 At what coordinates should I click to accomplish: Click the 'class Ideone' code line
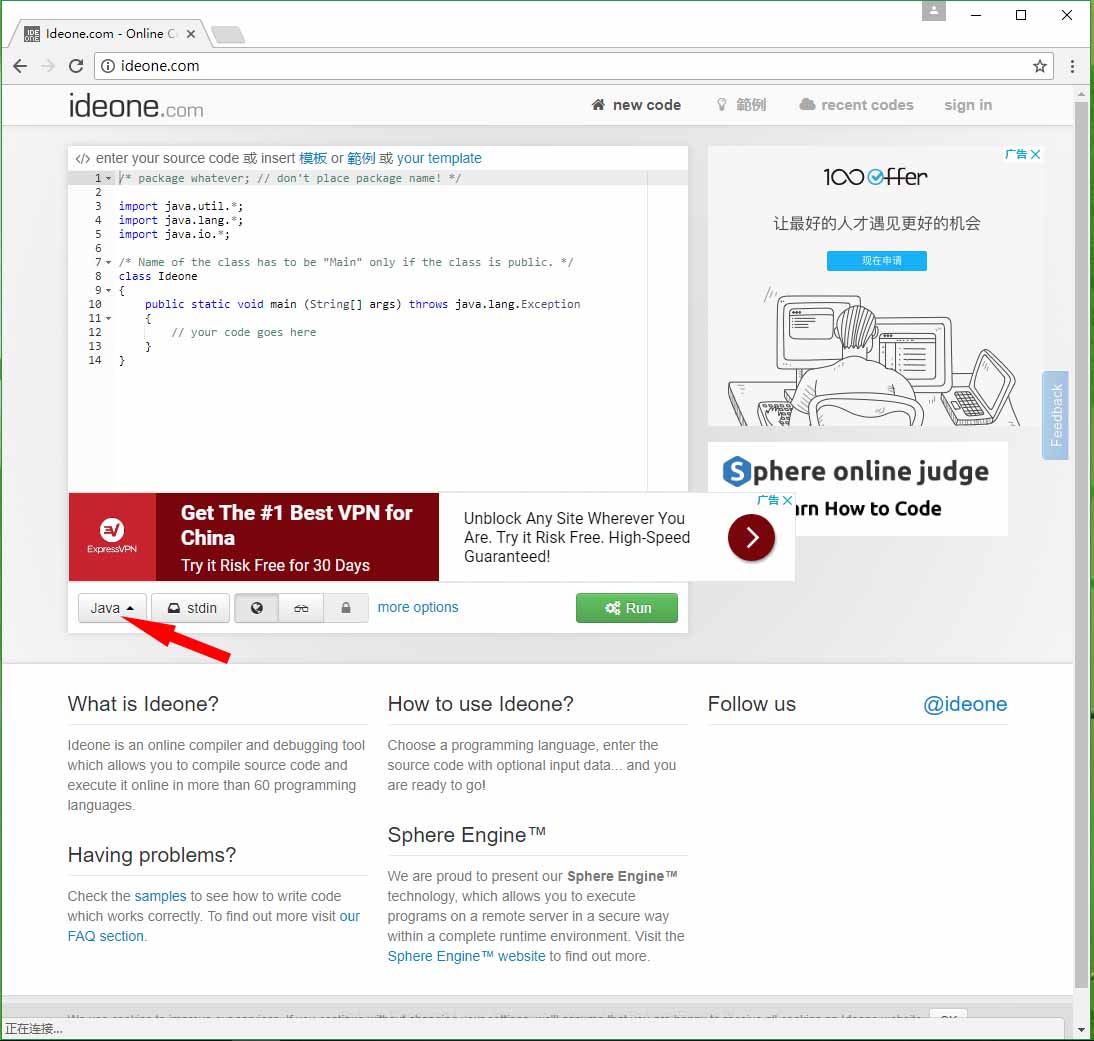coord(158,276)
